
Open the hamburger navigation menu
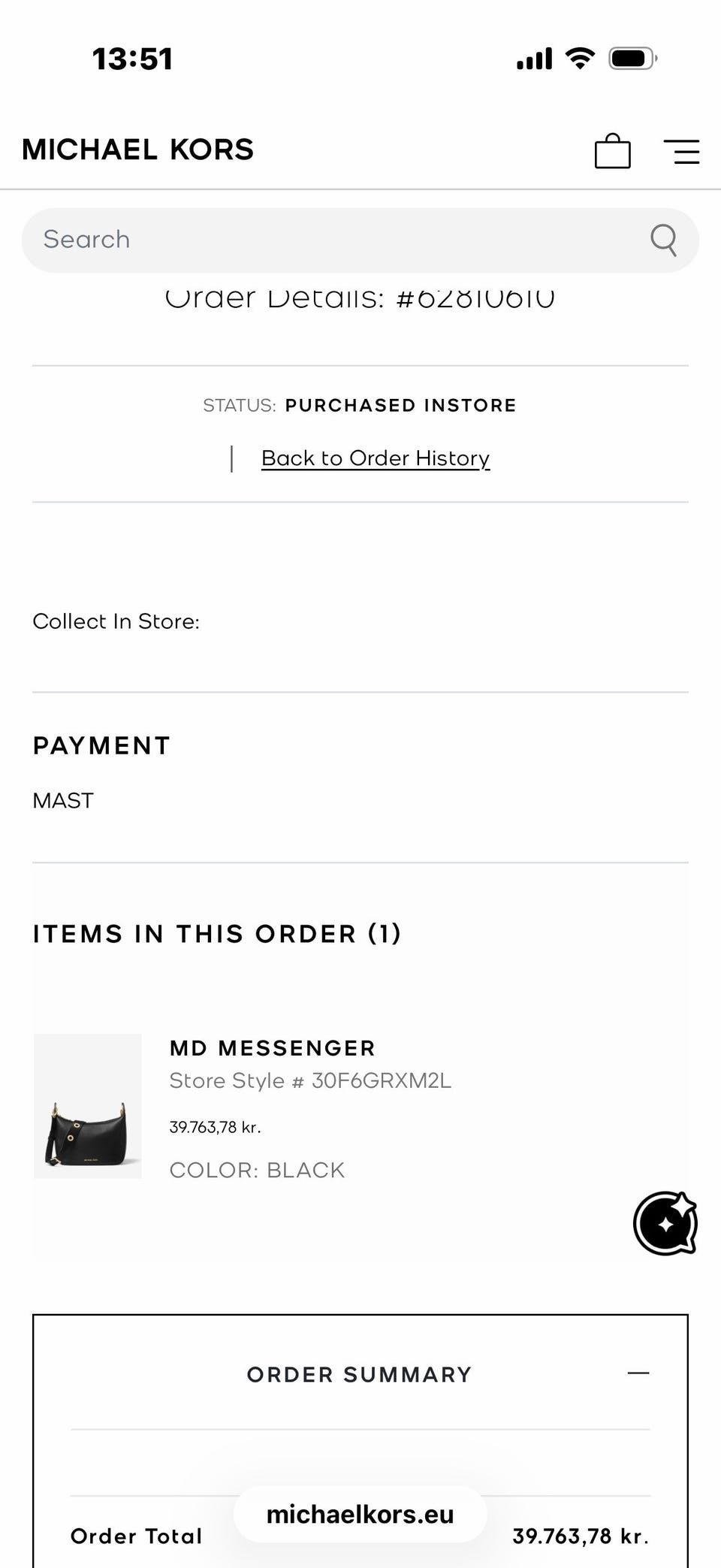(x=681, y=151)
